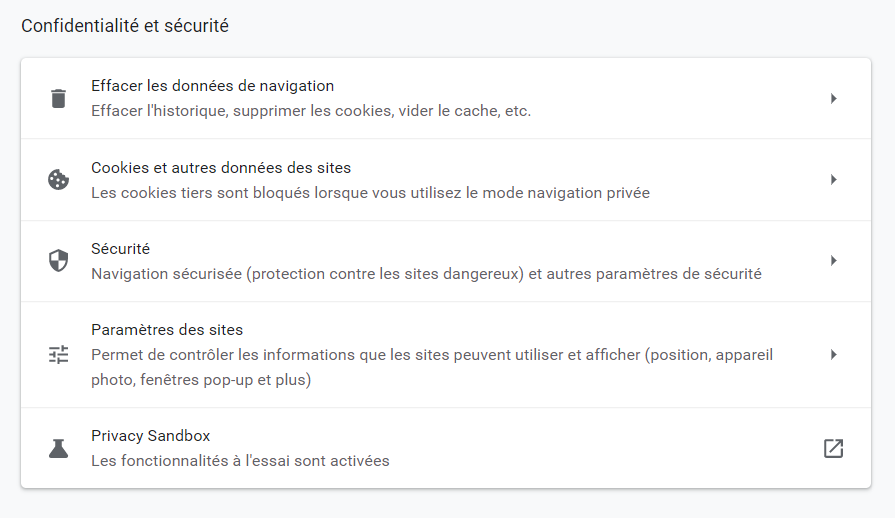Image resolution: width=895 pixels, height=518 pixels.
Task: Click the text about clearing history and cookies
Action: tap(310, 111)
